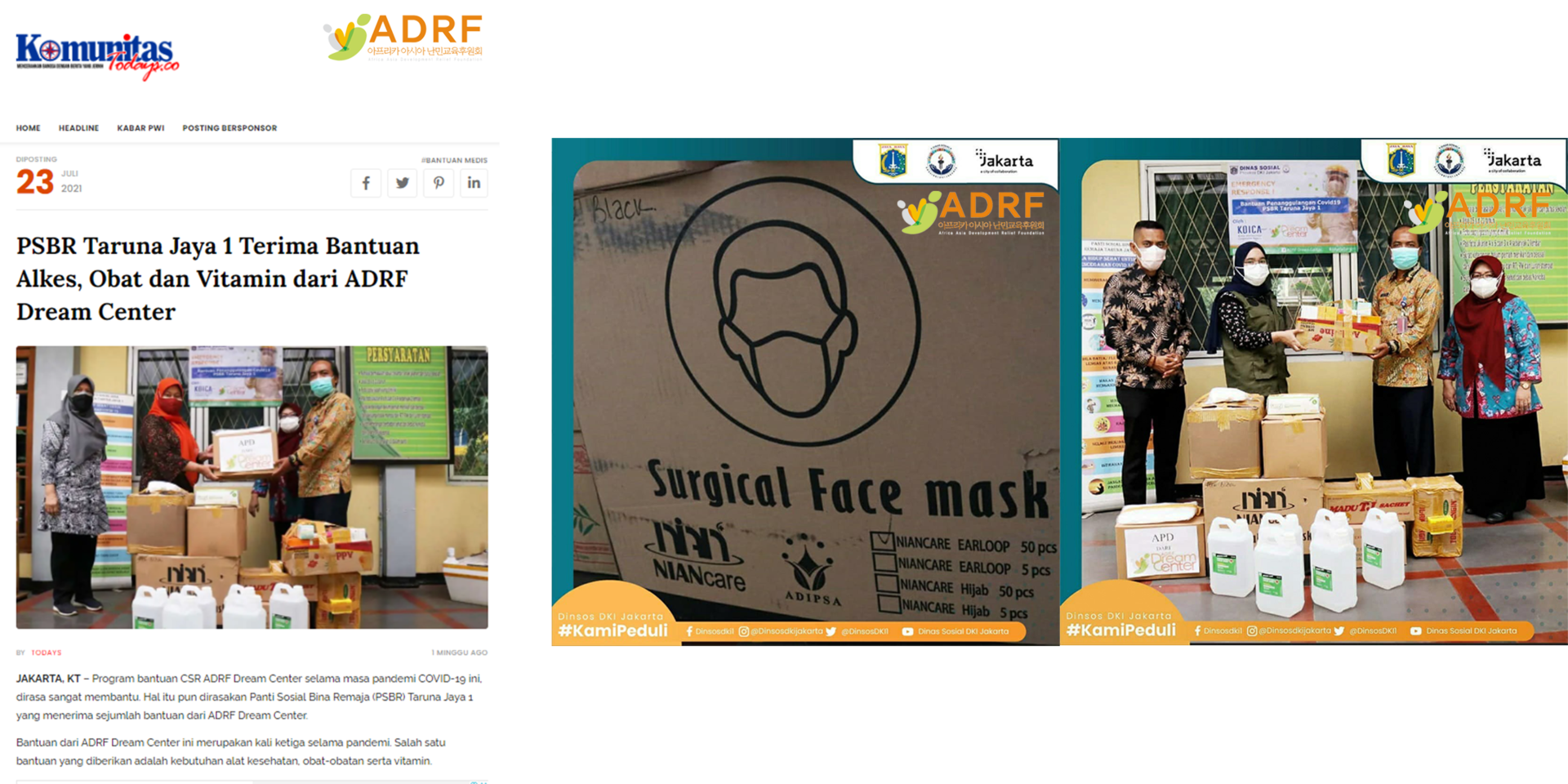
Task: Open POSTING BERSPONSOR menu item
Action: click(x=229, y=128)
